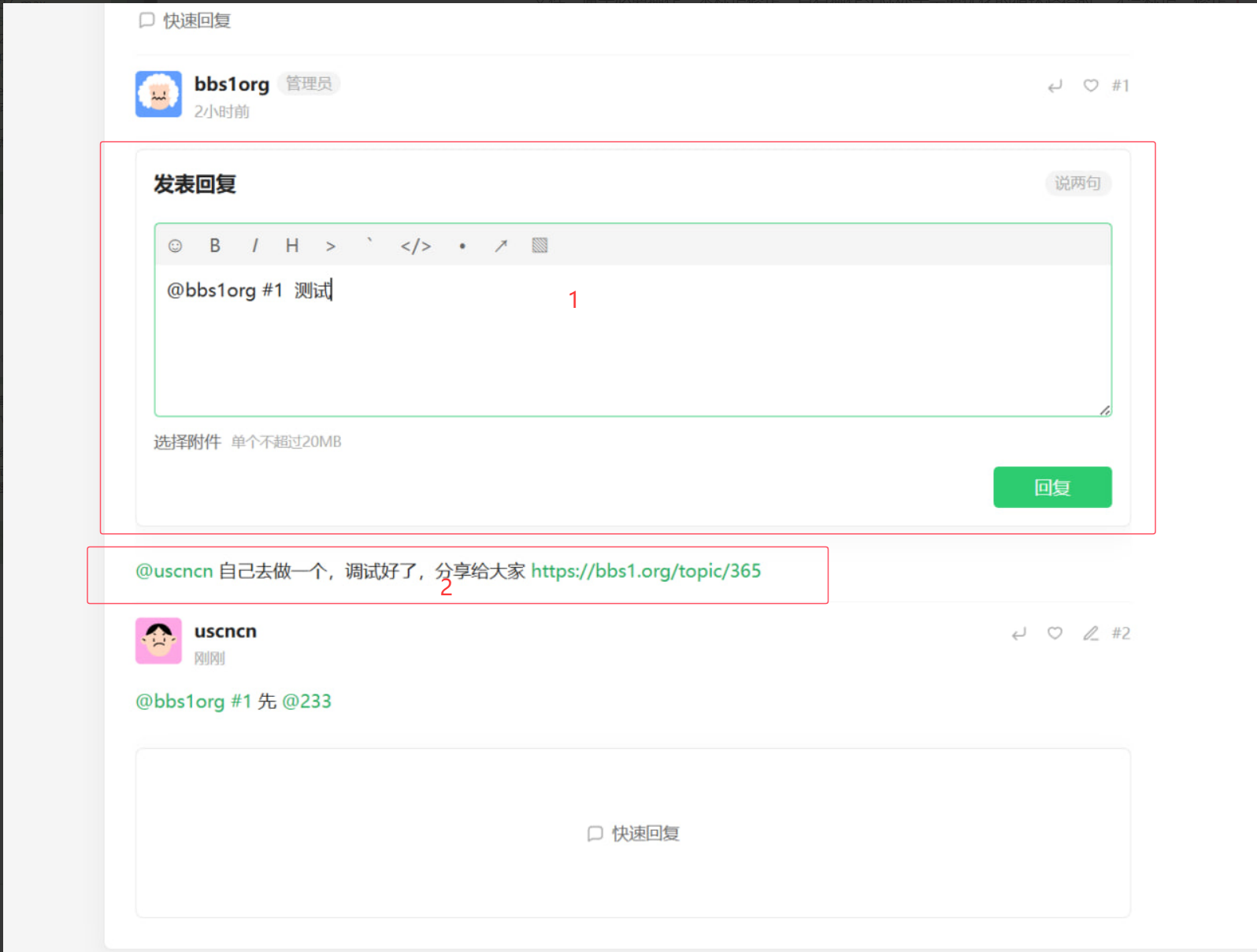Click the 管理员 badge
This screenshot has height=952, width=1257.
pyautogui.click(x=309, y=83)
